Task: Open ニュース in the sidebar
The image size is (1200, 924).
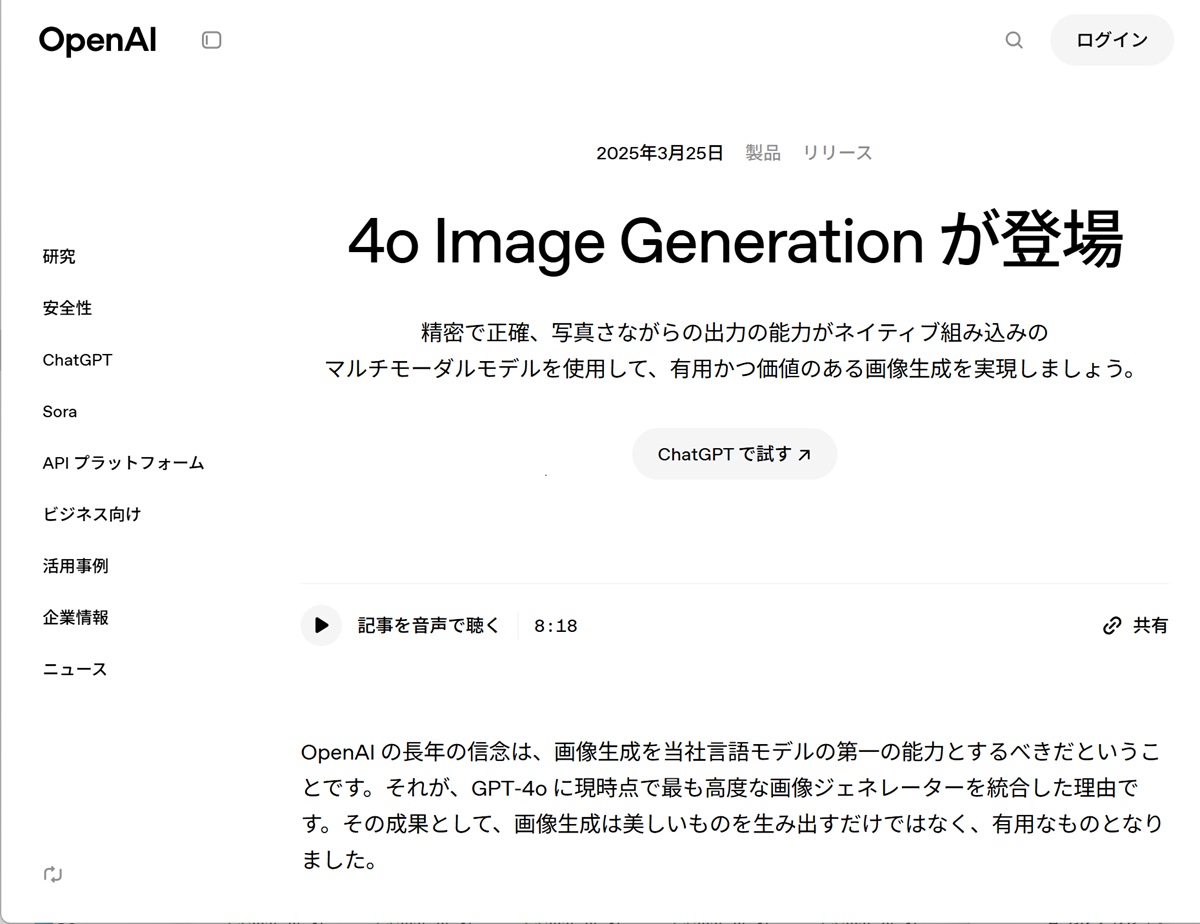Action: tap(75, 669)
